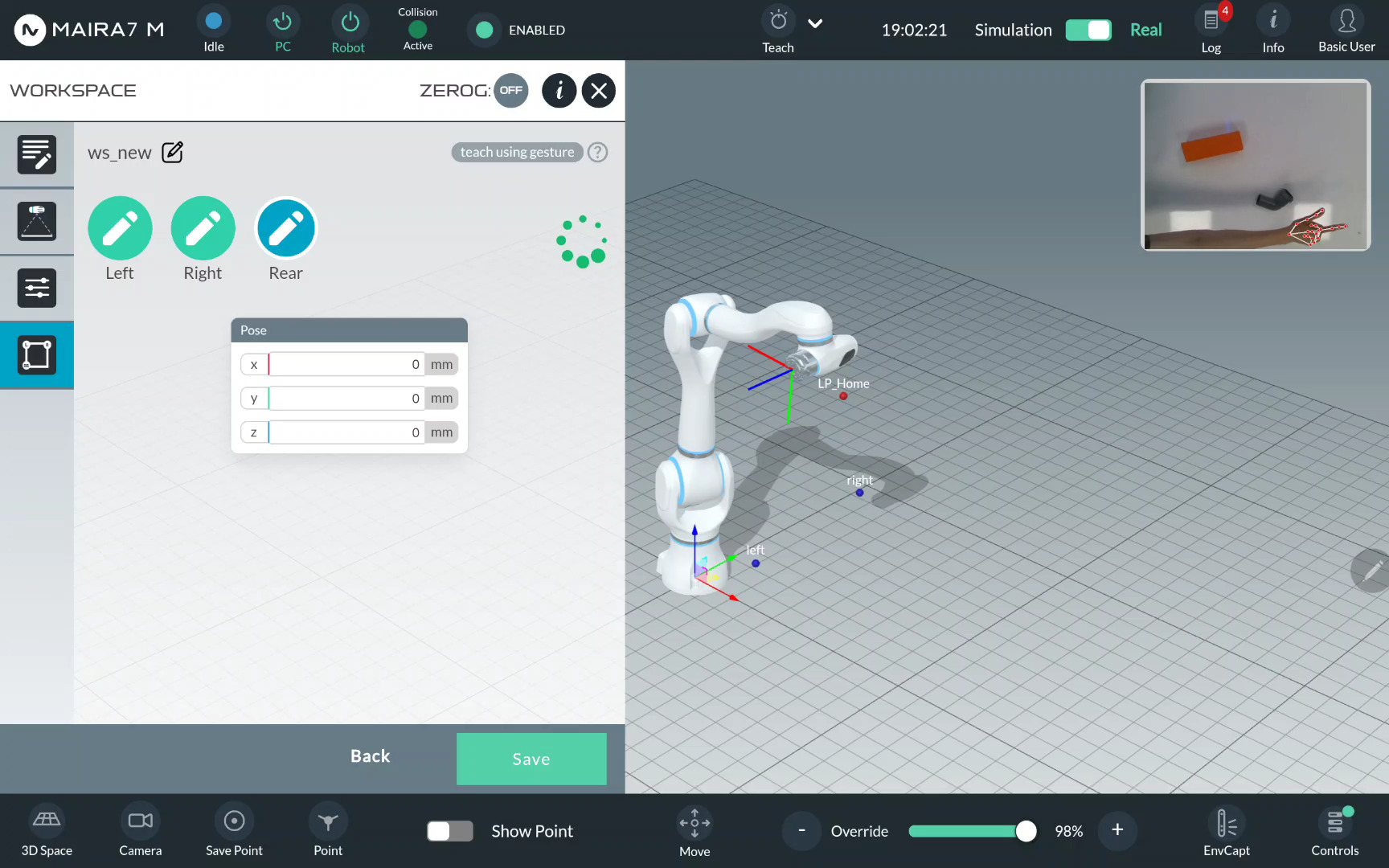This screenshot has width=1389, height=868.
Task: Click the Back button
Action: [370, 756]
